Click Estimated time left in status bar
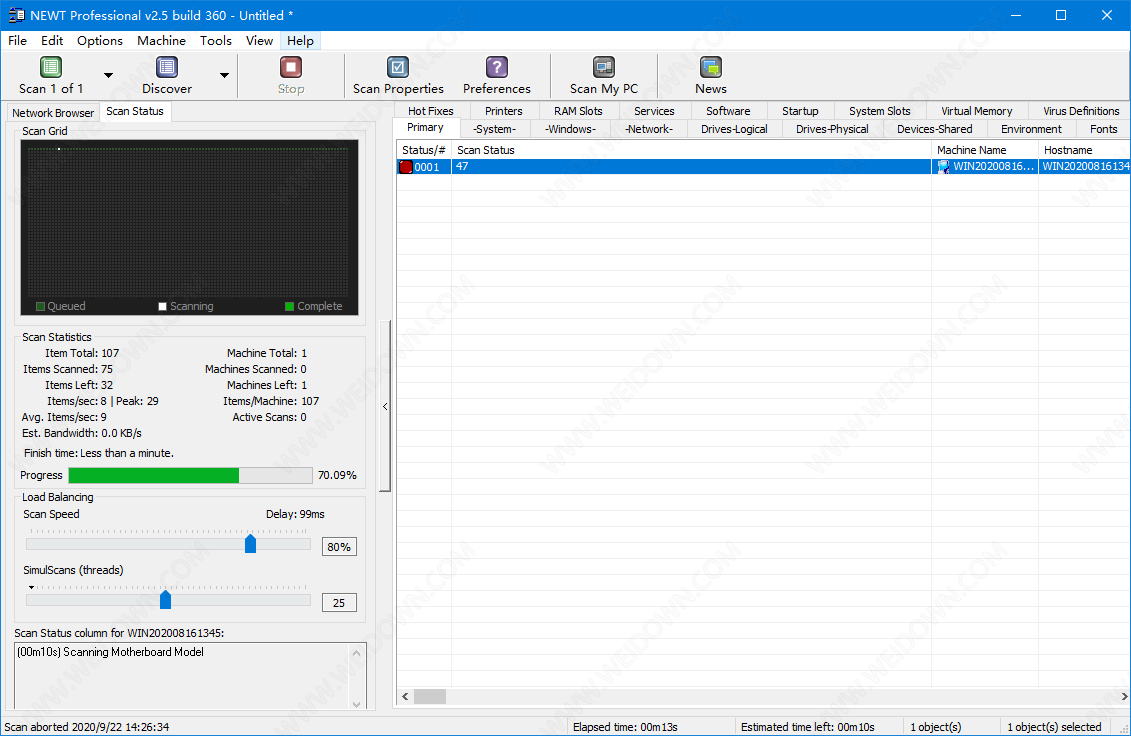Viewport: 1131px width, 736px height. tap(807, 727)
